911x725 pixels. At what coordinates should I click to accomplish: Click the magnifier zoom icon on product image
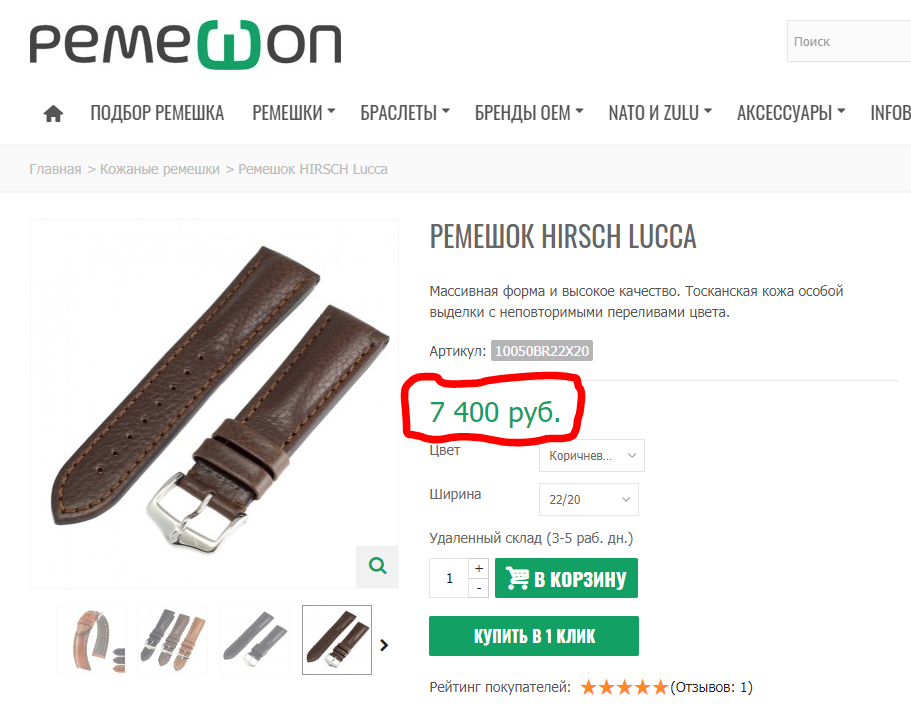coord(378,566)
